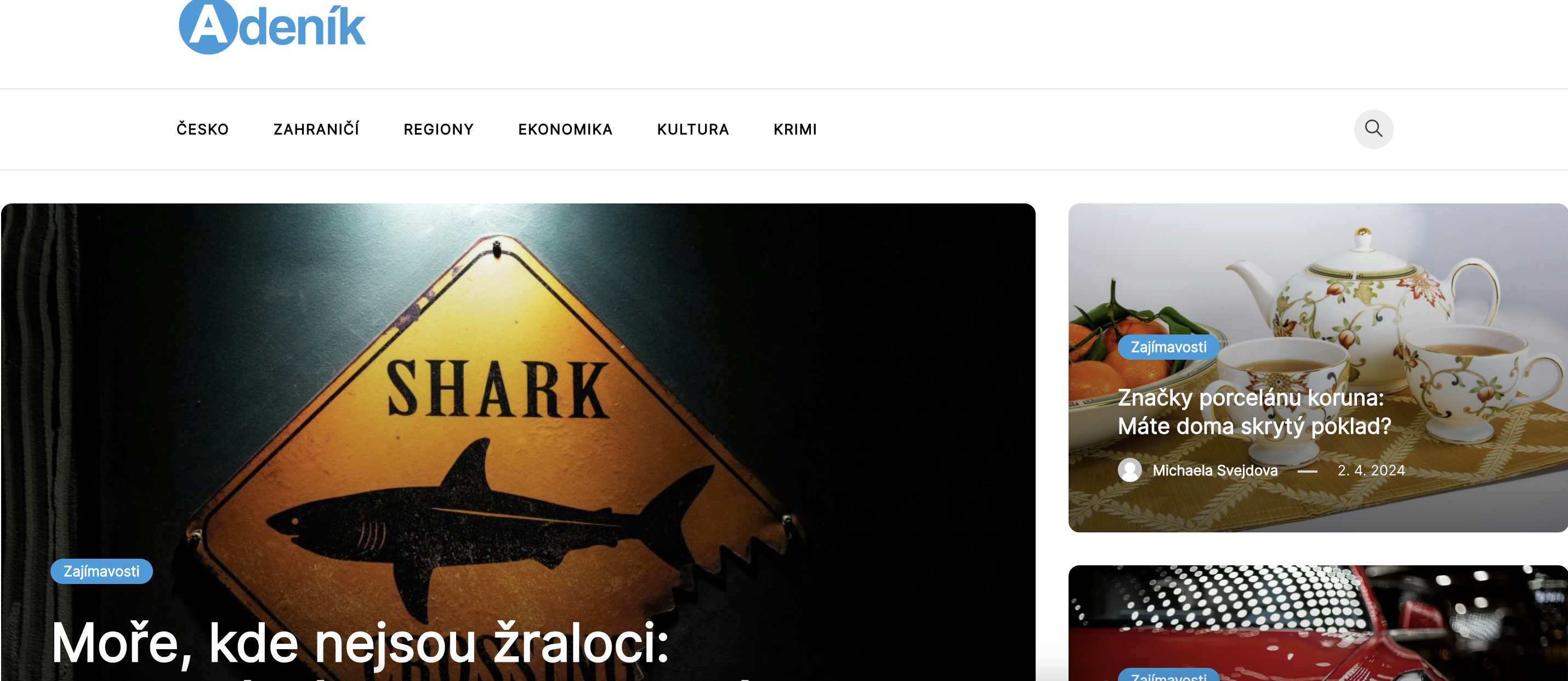
Task: Click Zajímavosti tag on the red car article
Action: [1168, 674]
